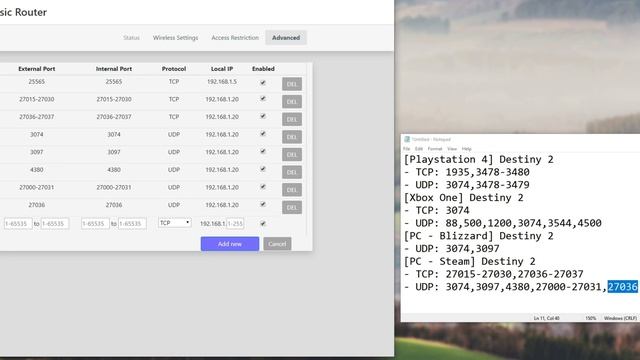
Task: Focus the external port end field
Action: pyautogui.click(x=55, y=224)
